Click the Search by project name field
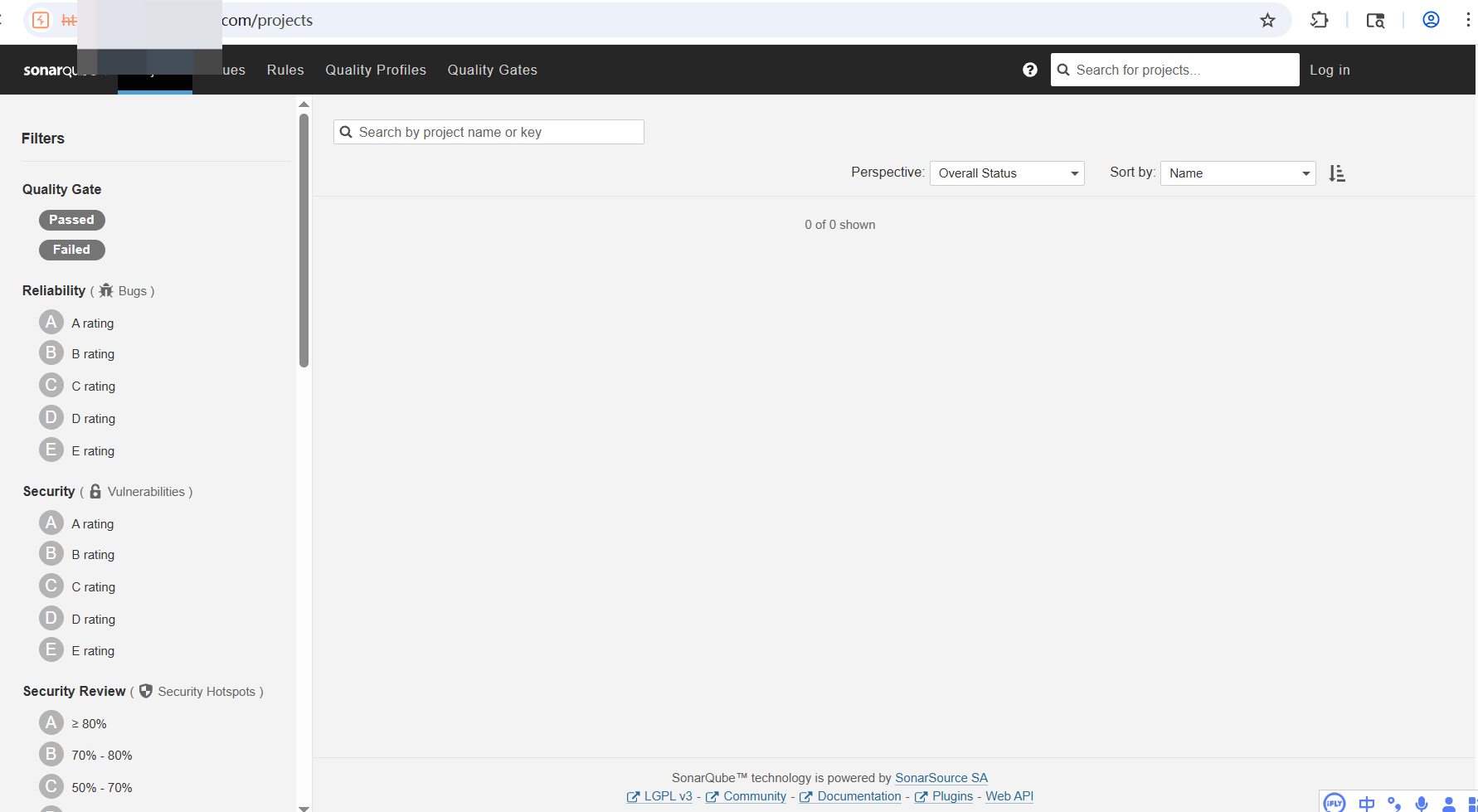Screen dimensions: 1478x812 click(x=489, y=132)
